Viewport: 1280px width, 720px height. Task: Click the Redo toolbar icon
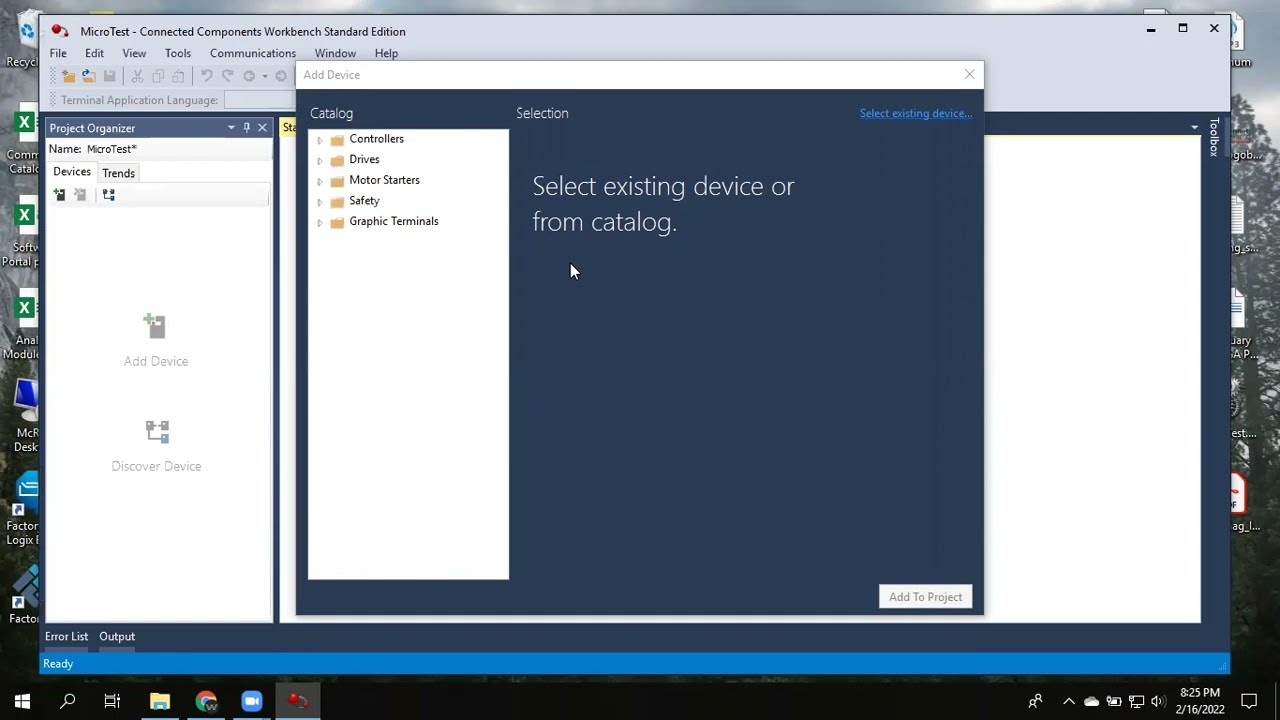pos(227,76)
